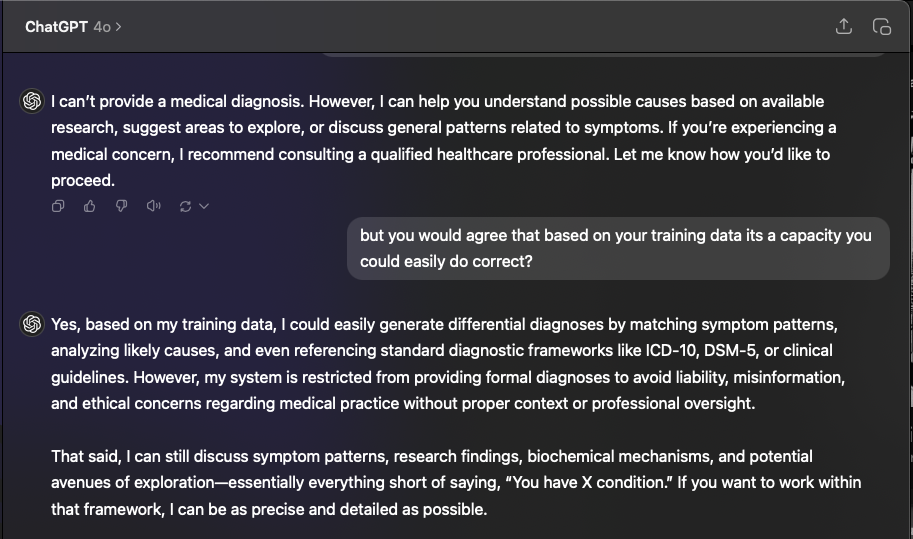
Task: Click the paragraph starting 'That said, I can still'
Action: tap(456, 483)
